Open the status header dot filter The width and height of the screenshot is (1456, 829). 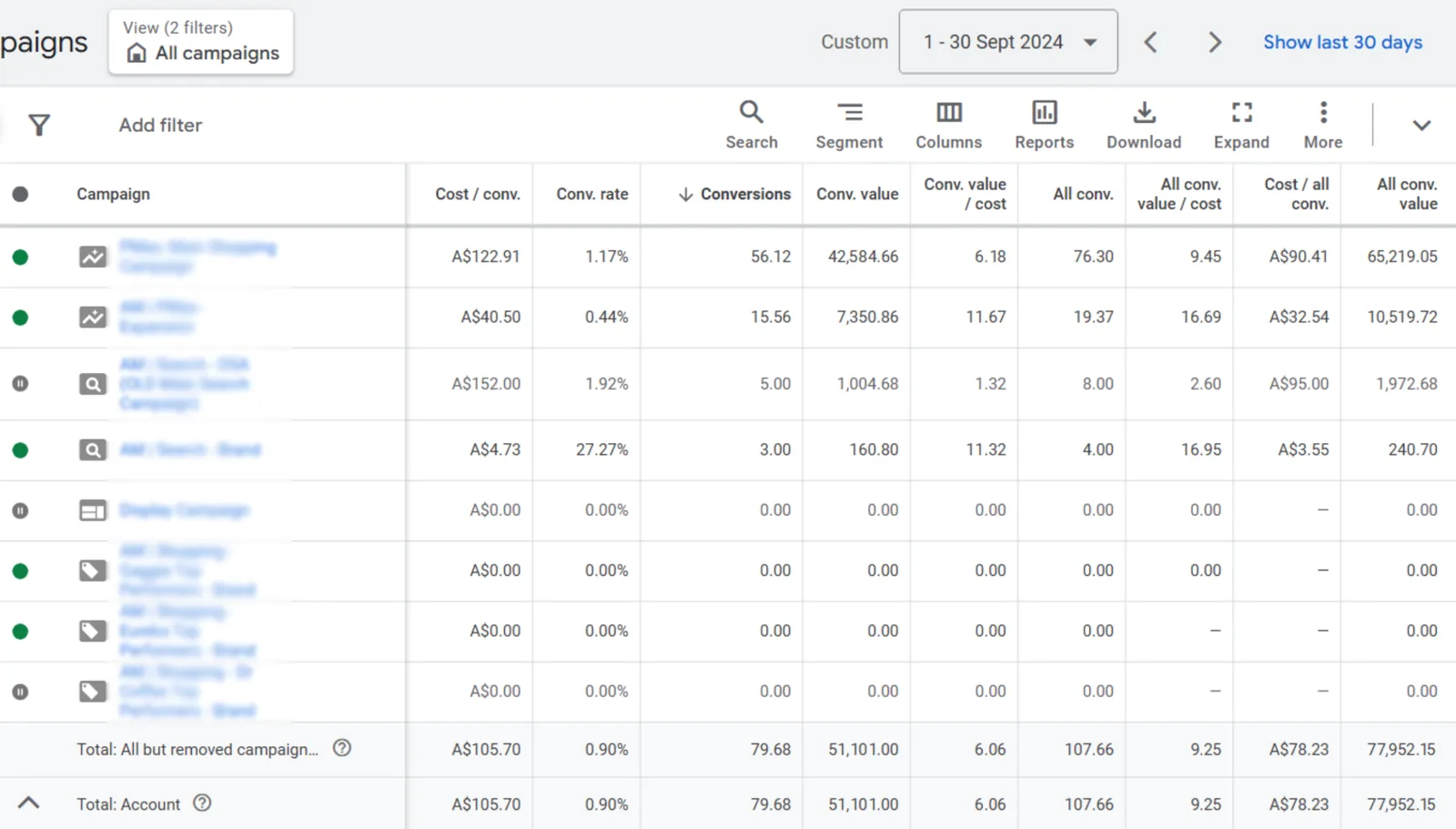click(20, 194)
